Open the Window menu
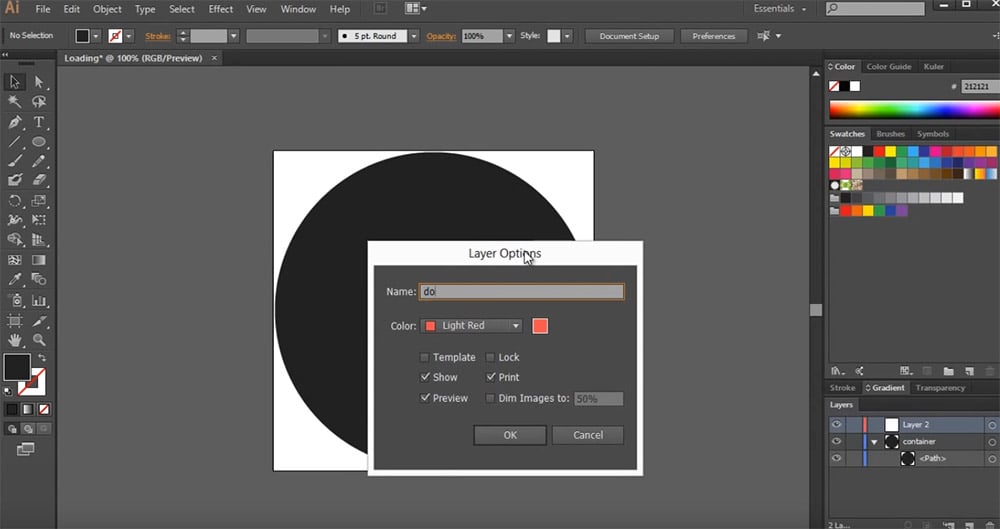 (x=298, y=9)
